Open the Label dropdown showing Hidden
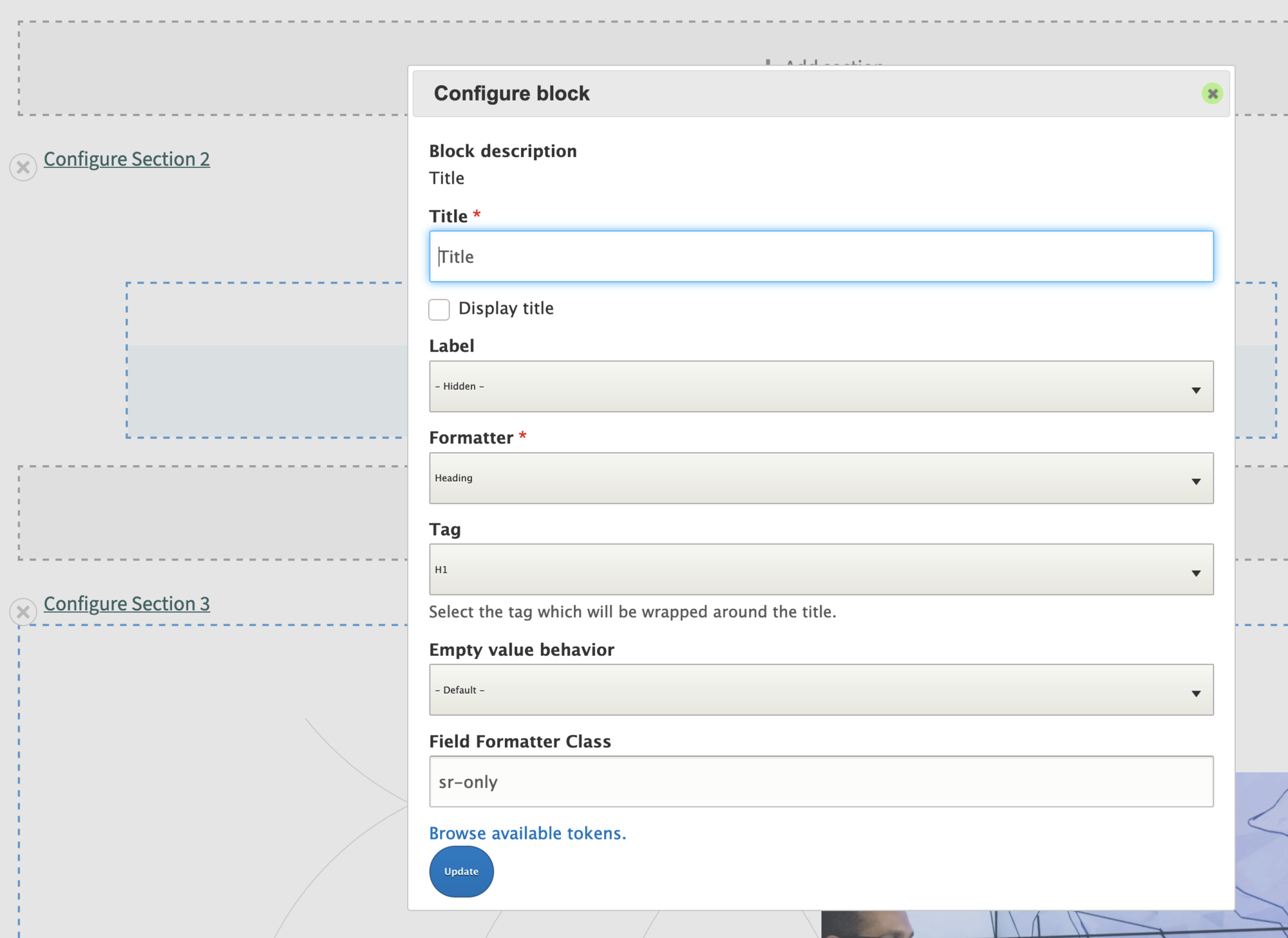 [x=821, y=387]
